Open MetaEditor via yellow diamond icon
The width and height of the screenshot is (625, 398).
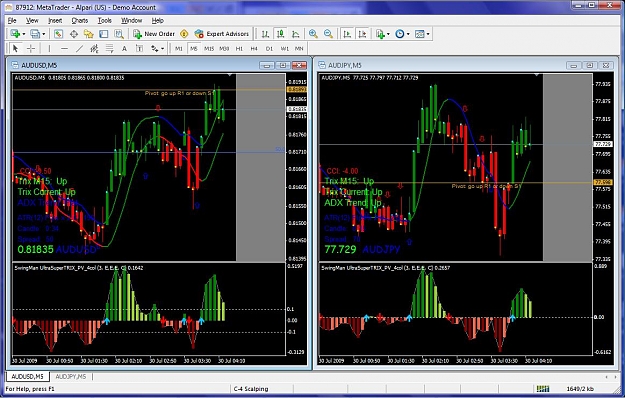pyautogui.click(x=184, y=34)
